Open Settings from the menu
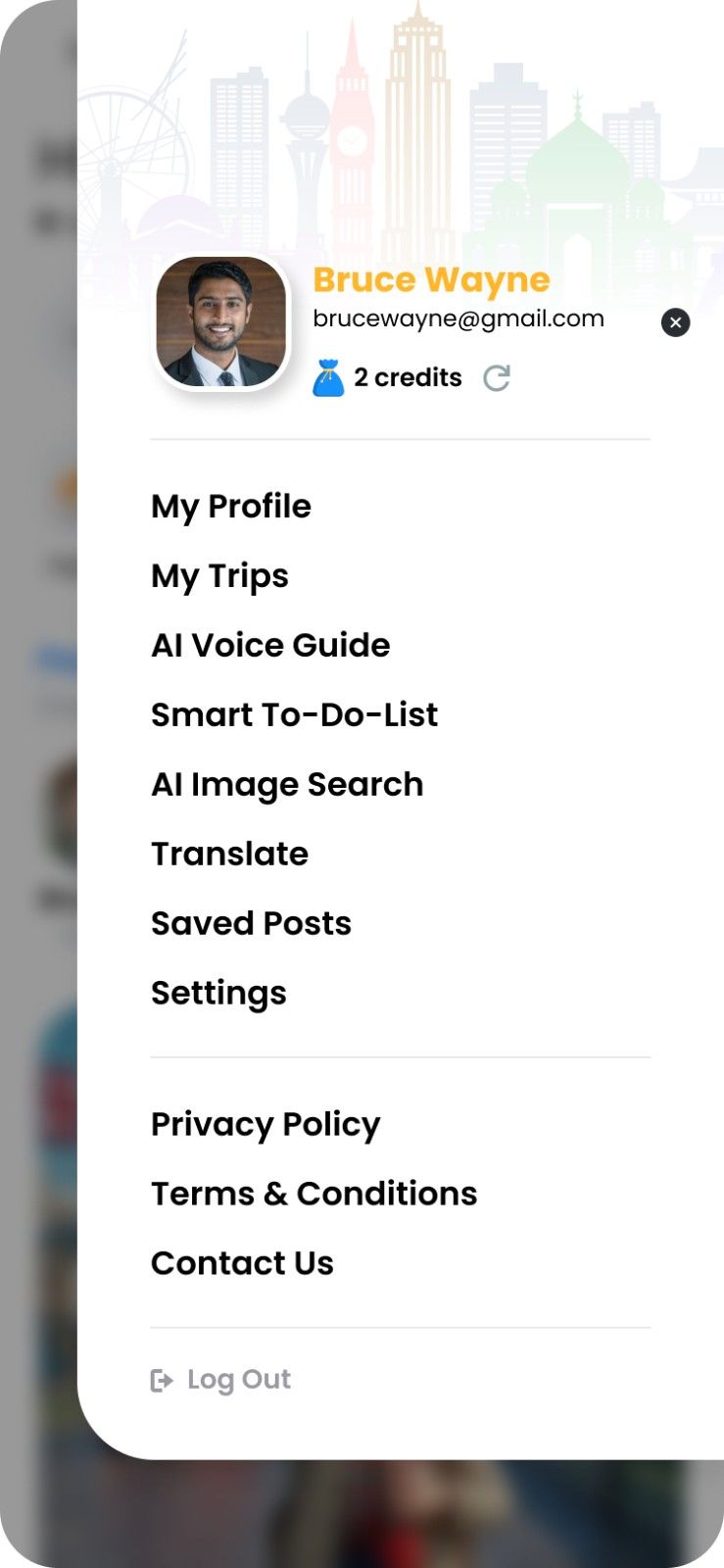Viewport: 724px width, 1568px height. 218,994
